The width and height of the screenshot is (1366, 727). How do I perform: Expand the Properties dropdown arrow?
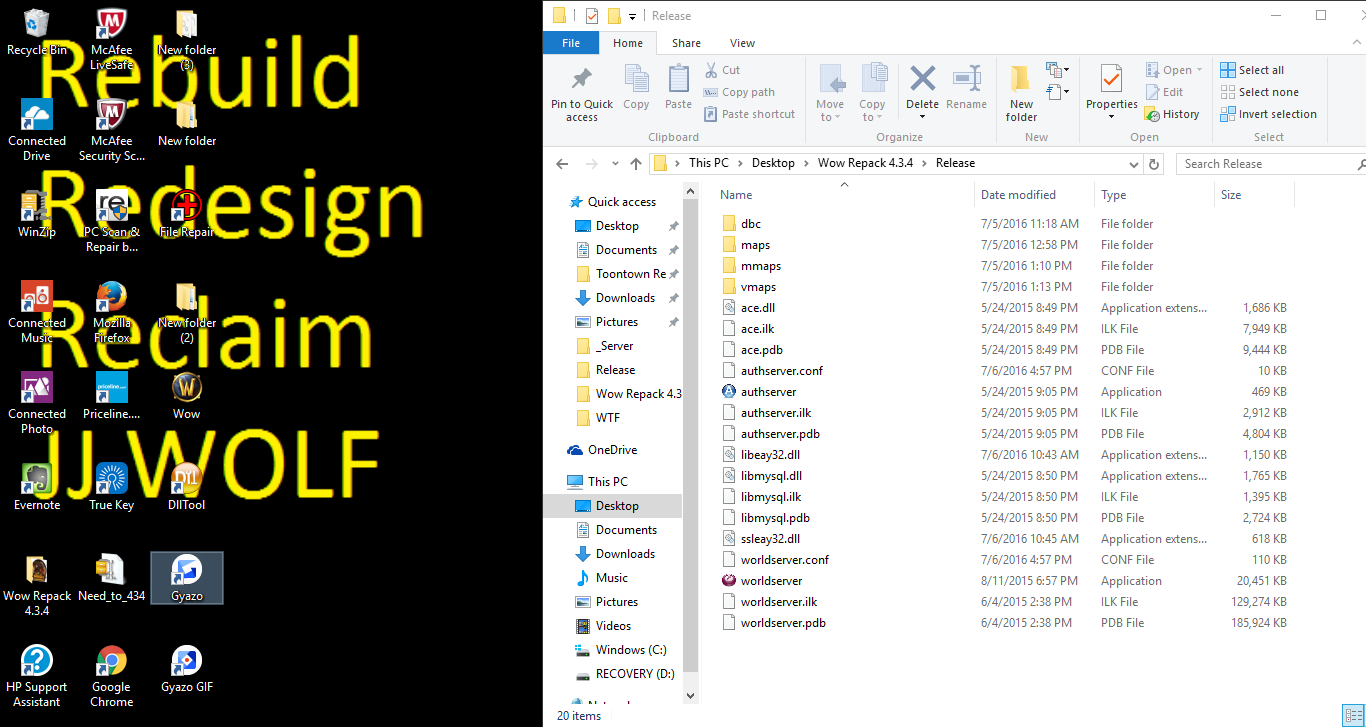point(1111,117)
